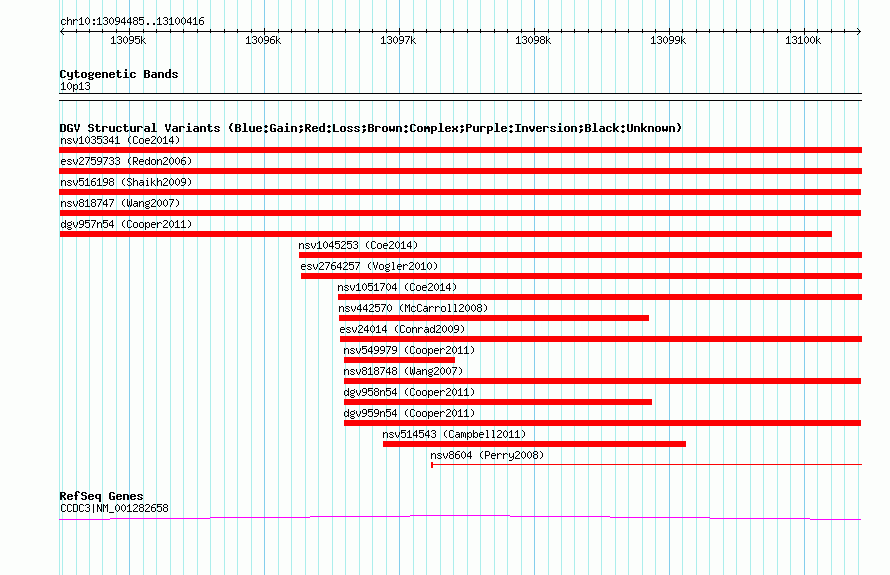Open the nsv516198 (Shaikh2009) variant label
This screenshot has height=575, width=890.
(126, 182)
